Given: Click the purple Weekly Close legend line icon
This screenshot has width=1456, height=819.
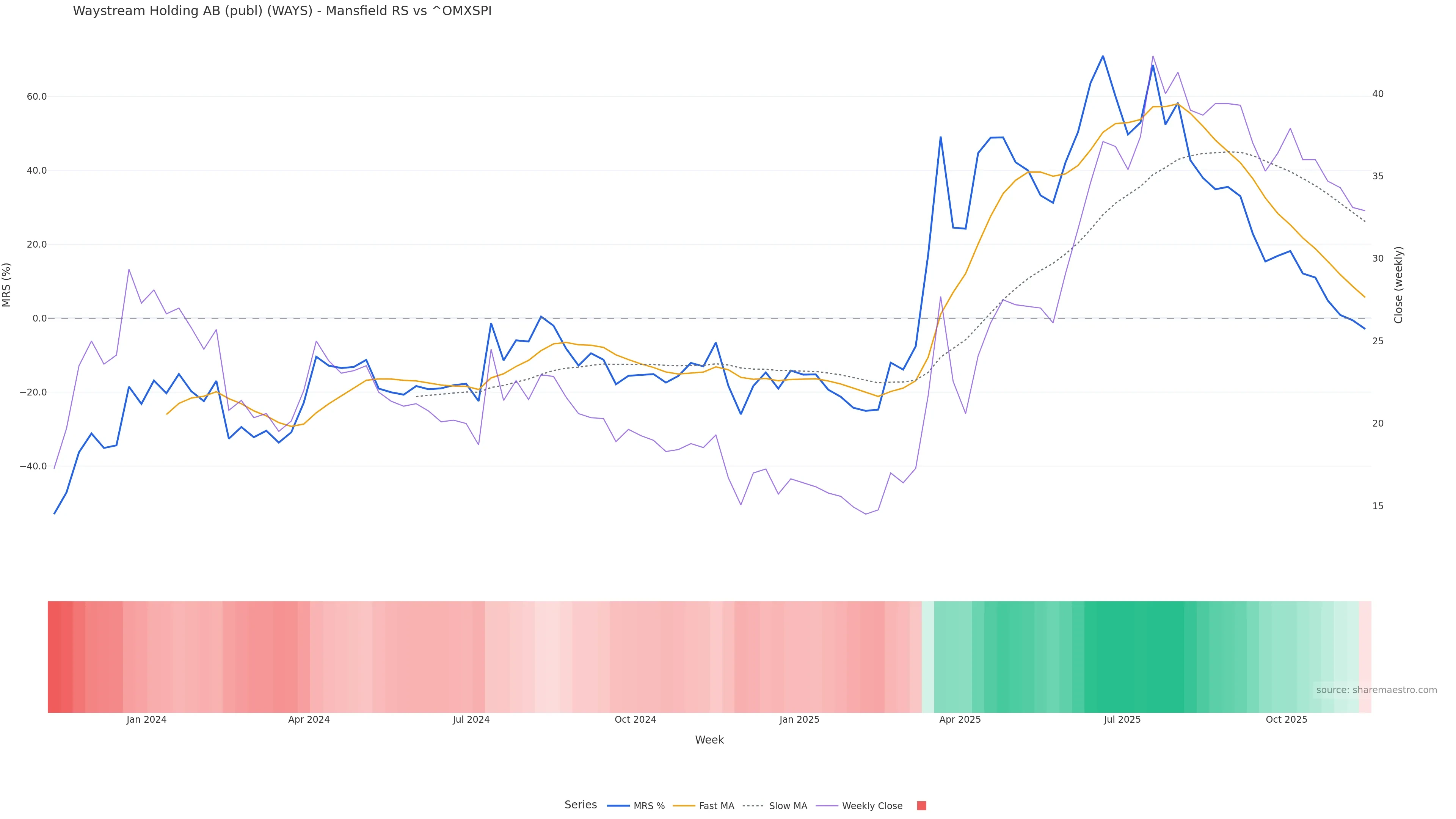Looking at the screenshot, I should click(x=827, y=806).
